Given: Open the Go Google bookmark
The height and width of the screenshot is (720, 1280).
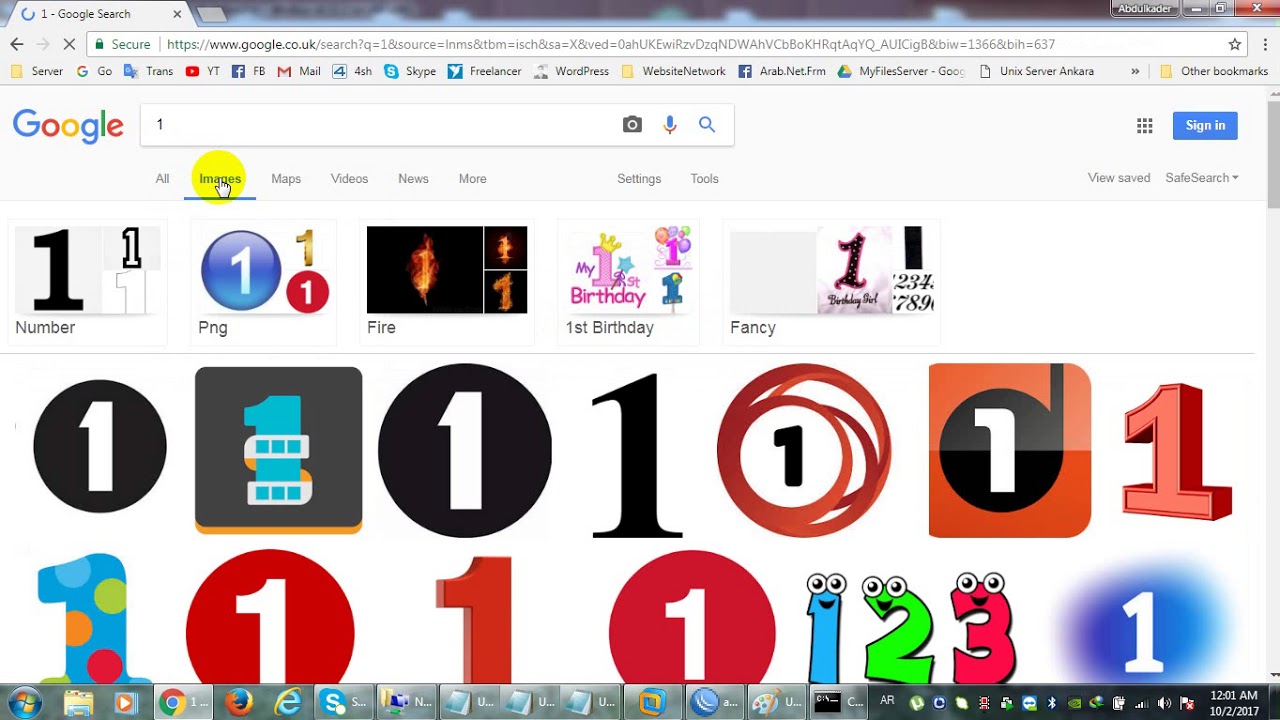Looking at the screenshot, I should (x=94, y=72).
